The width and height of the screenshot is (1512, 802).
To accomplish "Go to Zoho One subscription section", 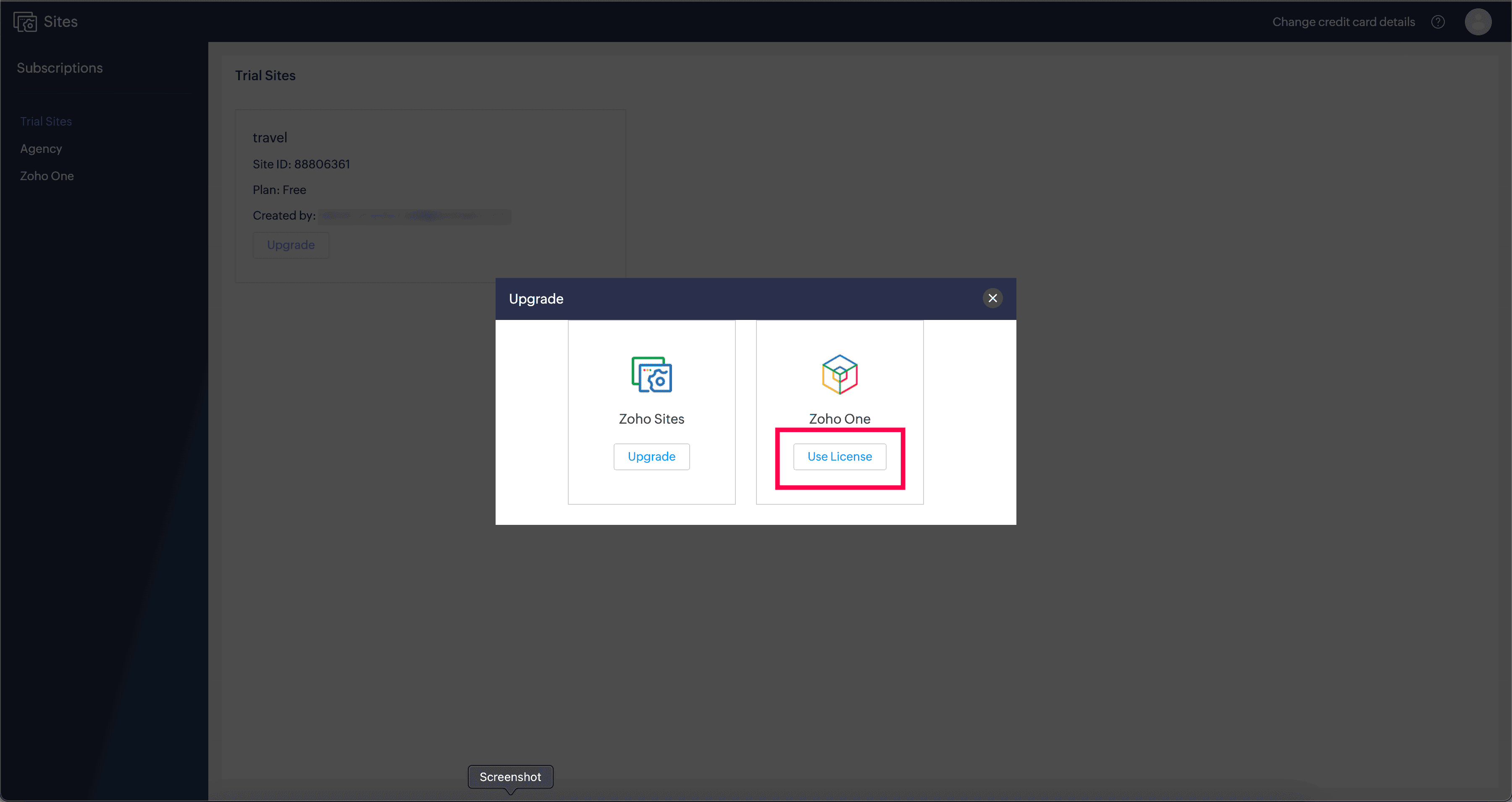I will (x=47, y=176).
